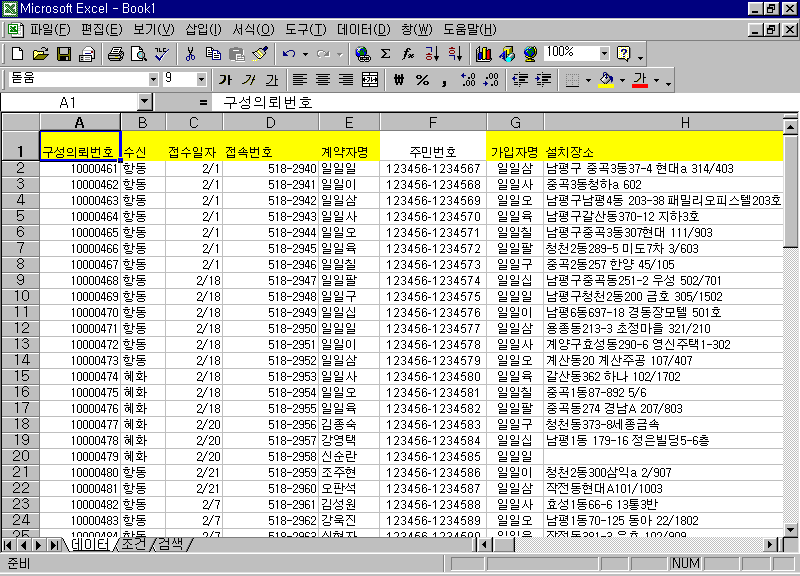800x576 pixels.
Task: Select row 10 header
Action: [20, 296]
